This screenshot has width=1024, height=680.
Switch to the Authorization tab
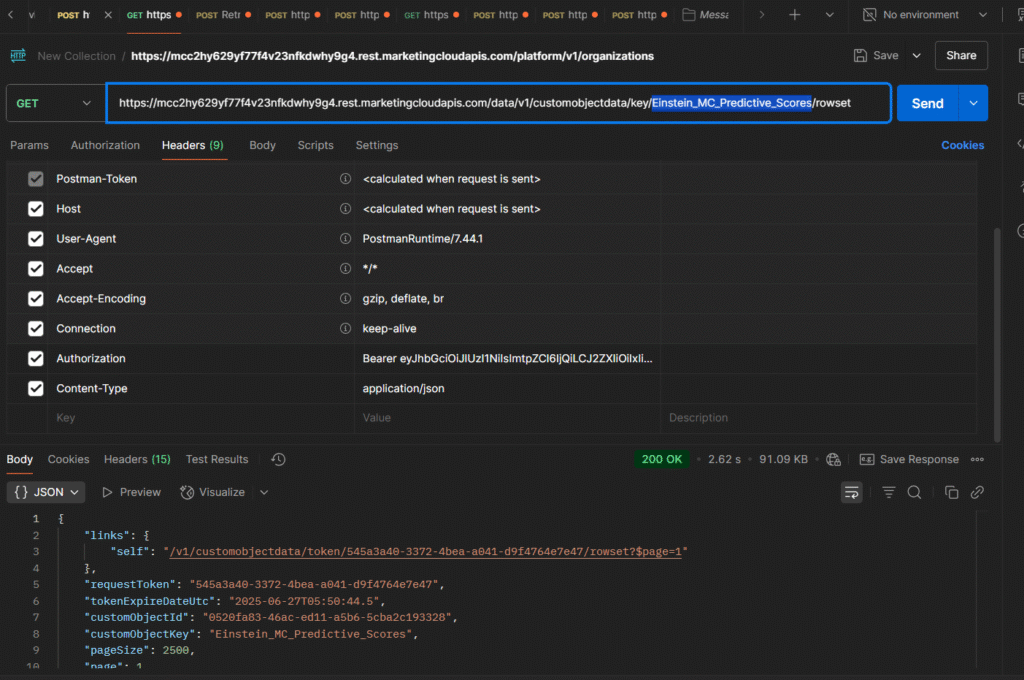click(x=105, y=145)
